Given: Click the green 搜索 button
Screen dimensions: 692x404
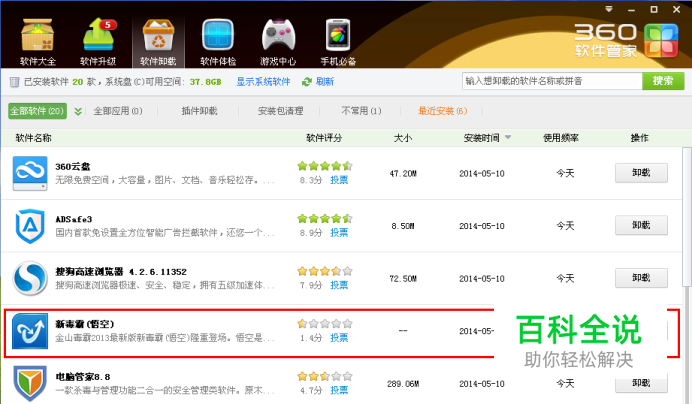Looking at the screenshot, I should (663, 81).
